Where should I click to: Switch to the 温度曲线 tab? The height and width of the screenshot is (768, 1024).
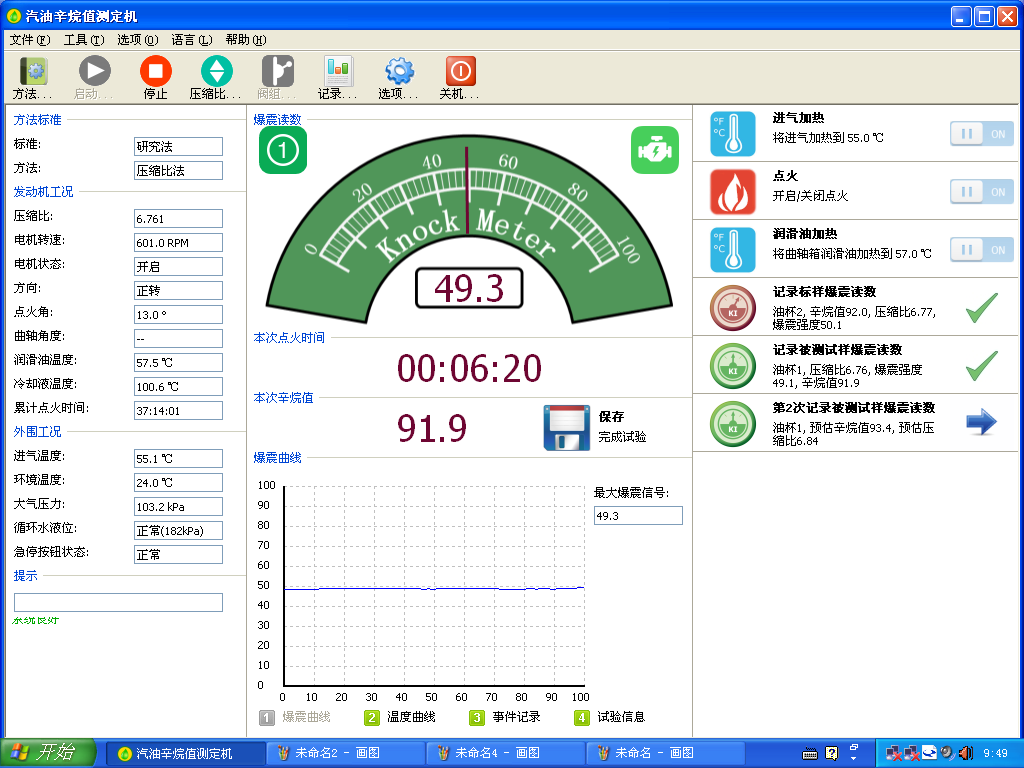point(400,717)
